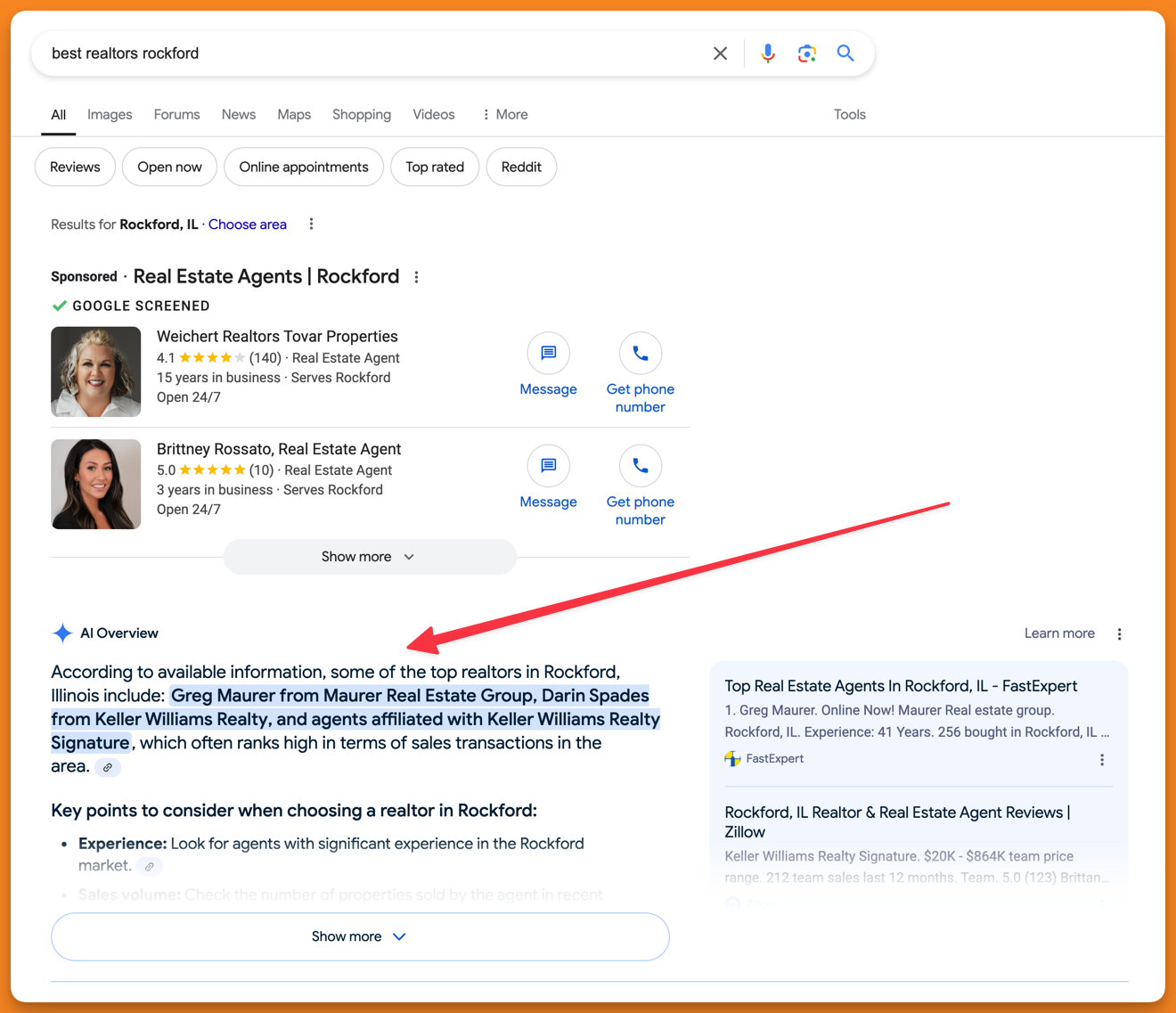Activate voice search with the microphone icon
Screen dimensions: 1176x1013
768,53
